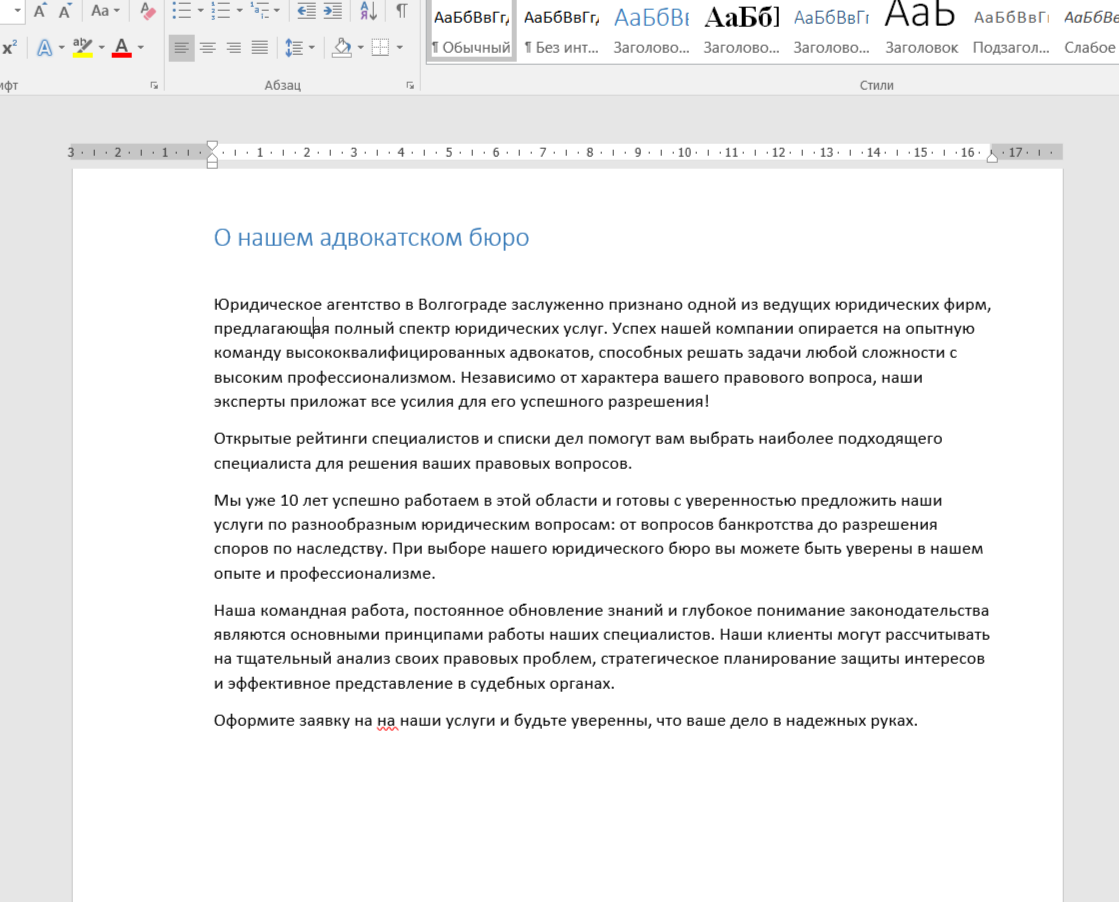Select the Без инт... style
The image size is (1119, 902).
coord(561,30)
